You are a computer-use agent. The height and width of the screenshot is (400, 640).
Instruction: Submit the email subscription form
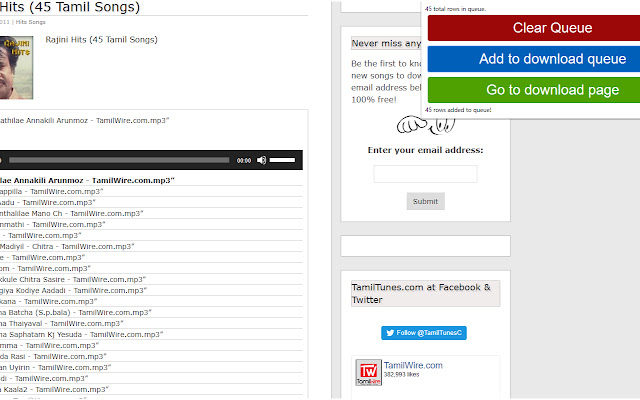click(x=425, y=201)
